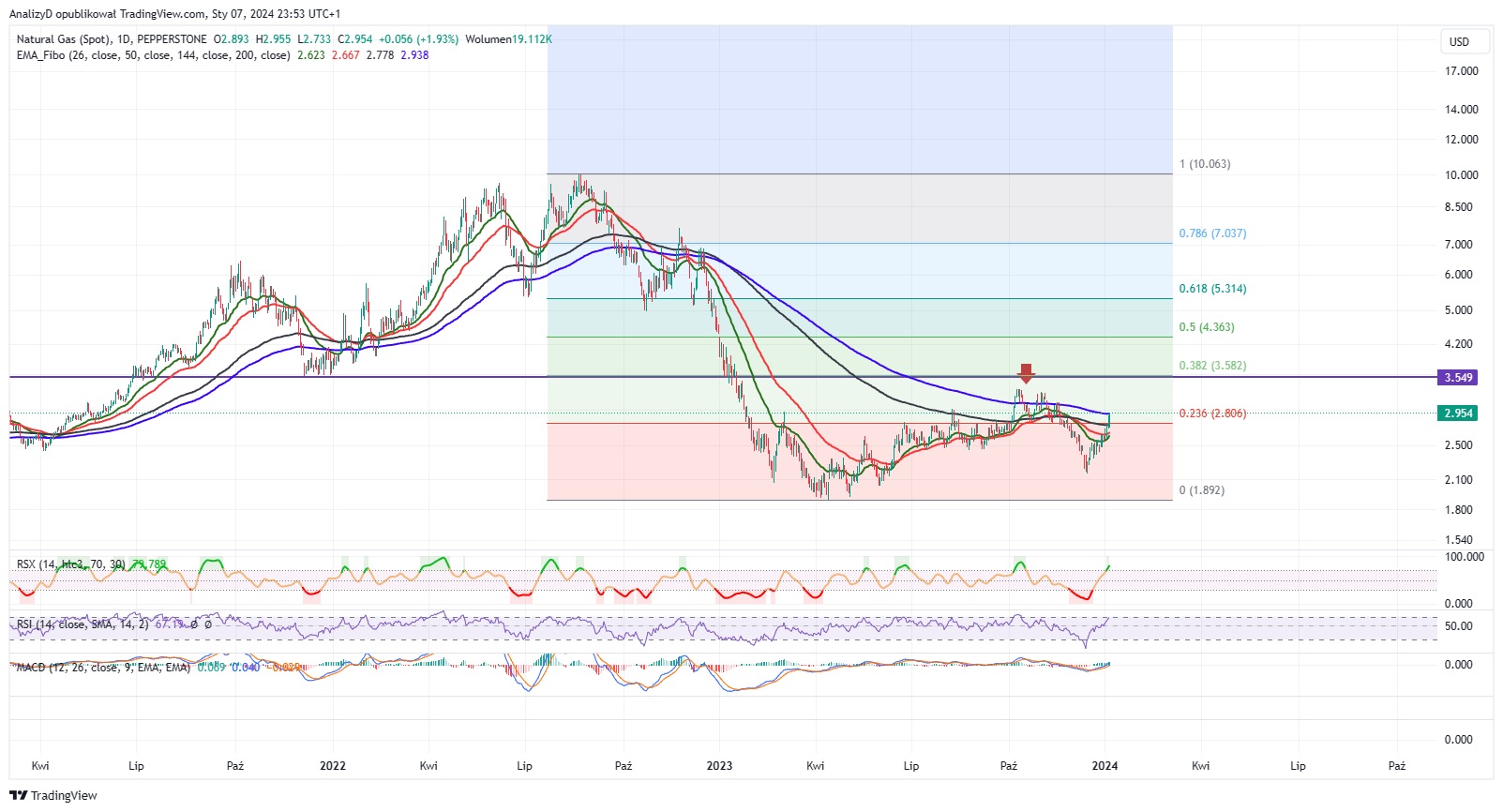
Task: Click the 14.000 price axis label
Action: (1462, 110)
